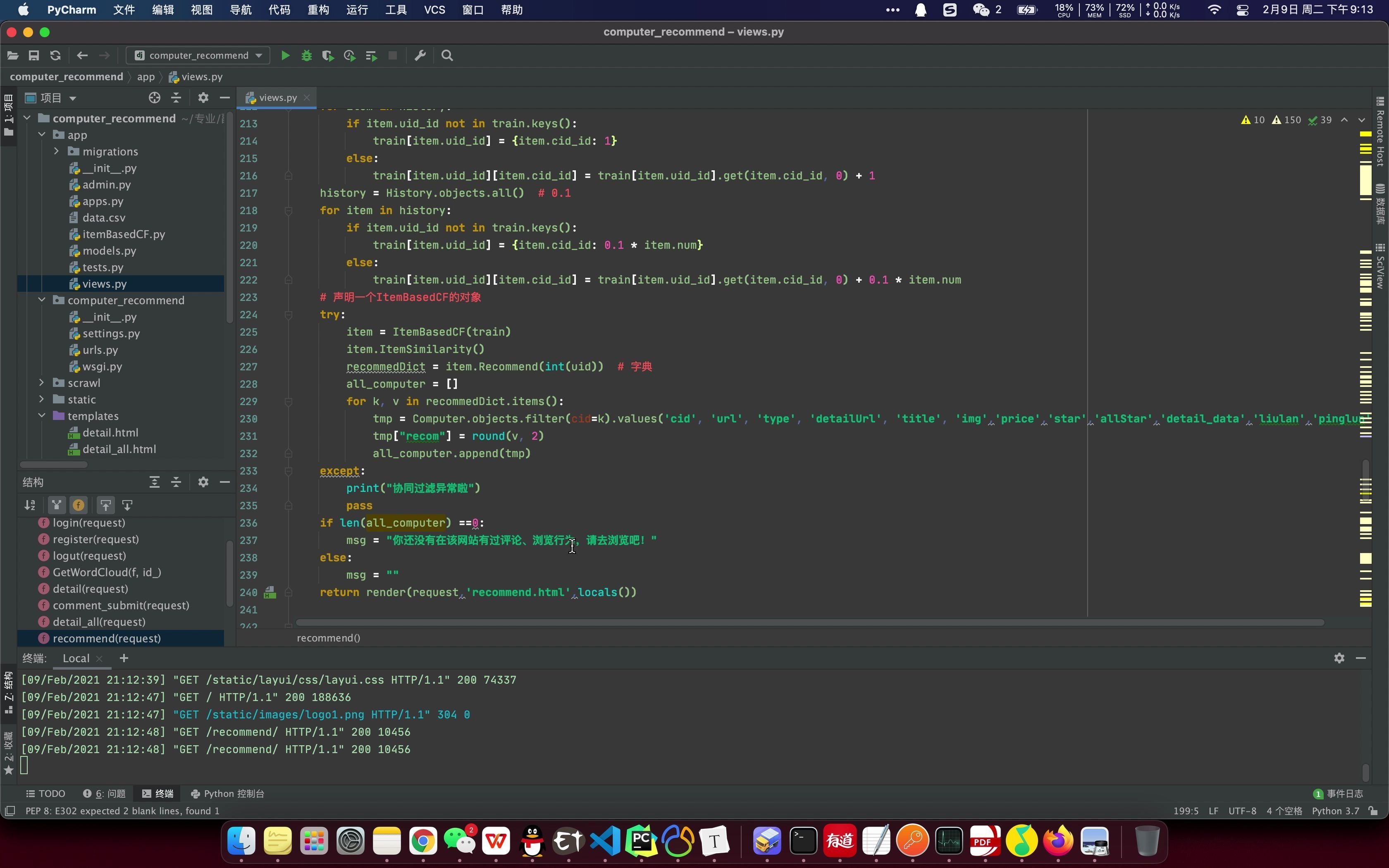Image resolution: width=1389 pixels, height=868 pixels.
Task: Run with coverage shield icon
Action: click(x=328, y=56)
